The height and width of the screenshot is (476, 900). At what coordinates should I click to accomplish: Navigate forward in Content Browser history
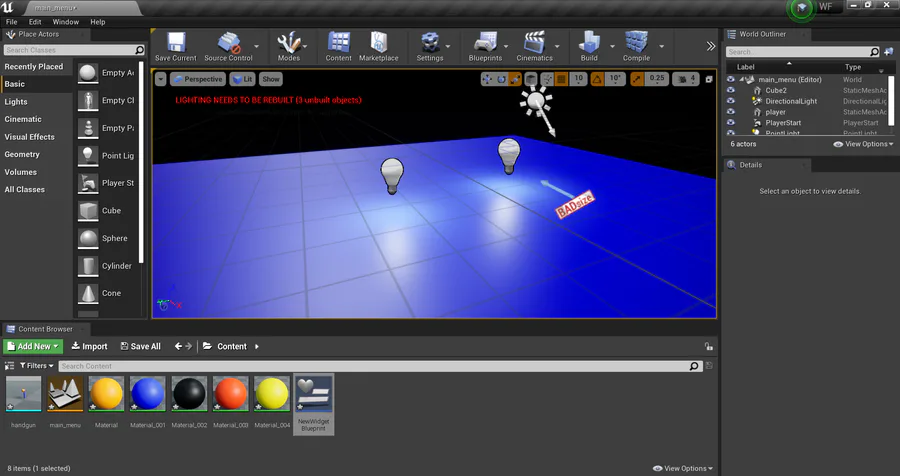[188, 346]
